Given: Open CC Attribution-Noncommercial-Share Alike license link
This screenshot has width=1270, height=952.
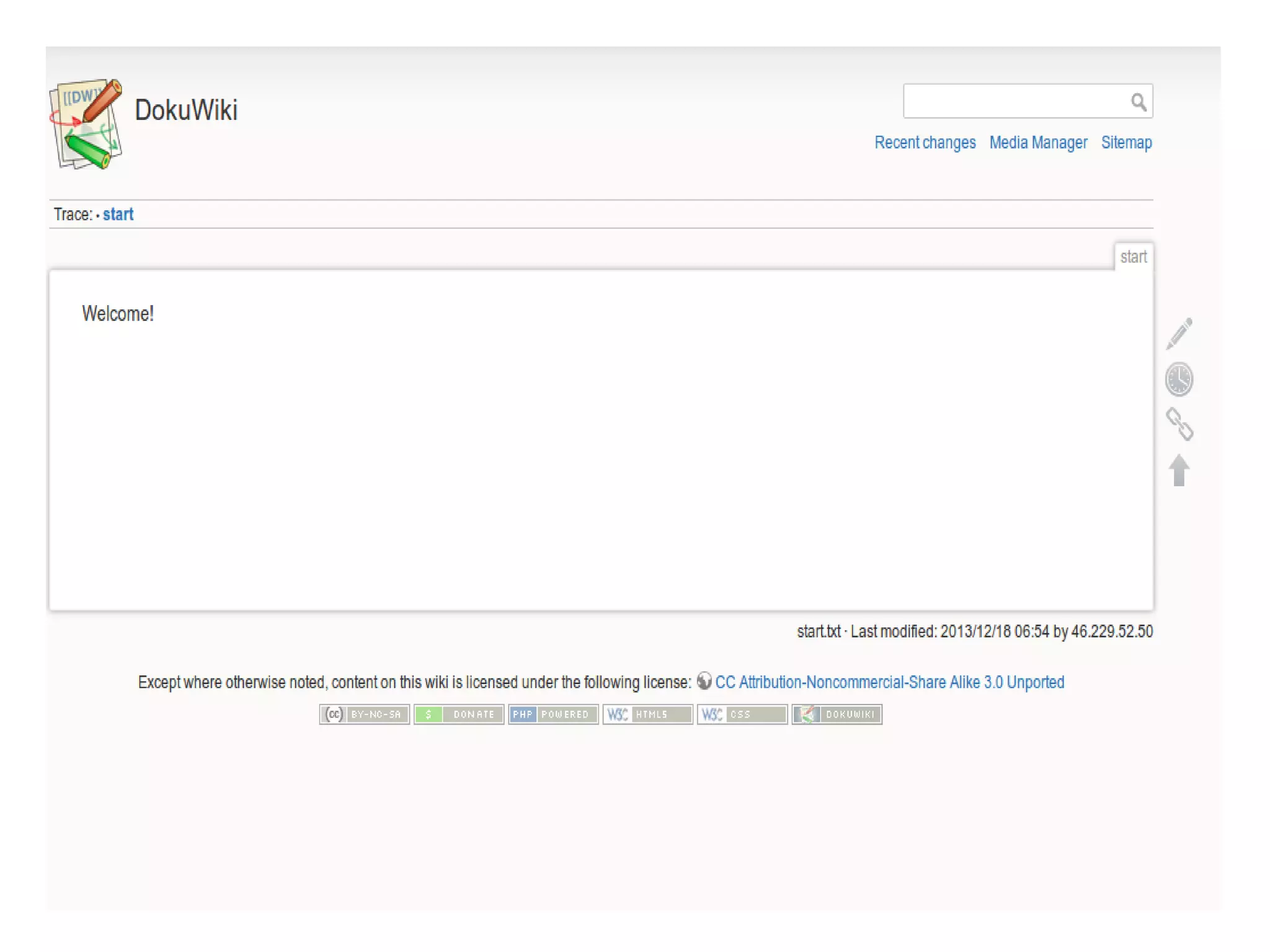Looking at the screenshot, I should point(889,682).
